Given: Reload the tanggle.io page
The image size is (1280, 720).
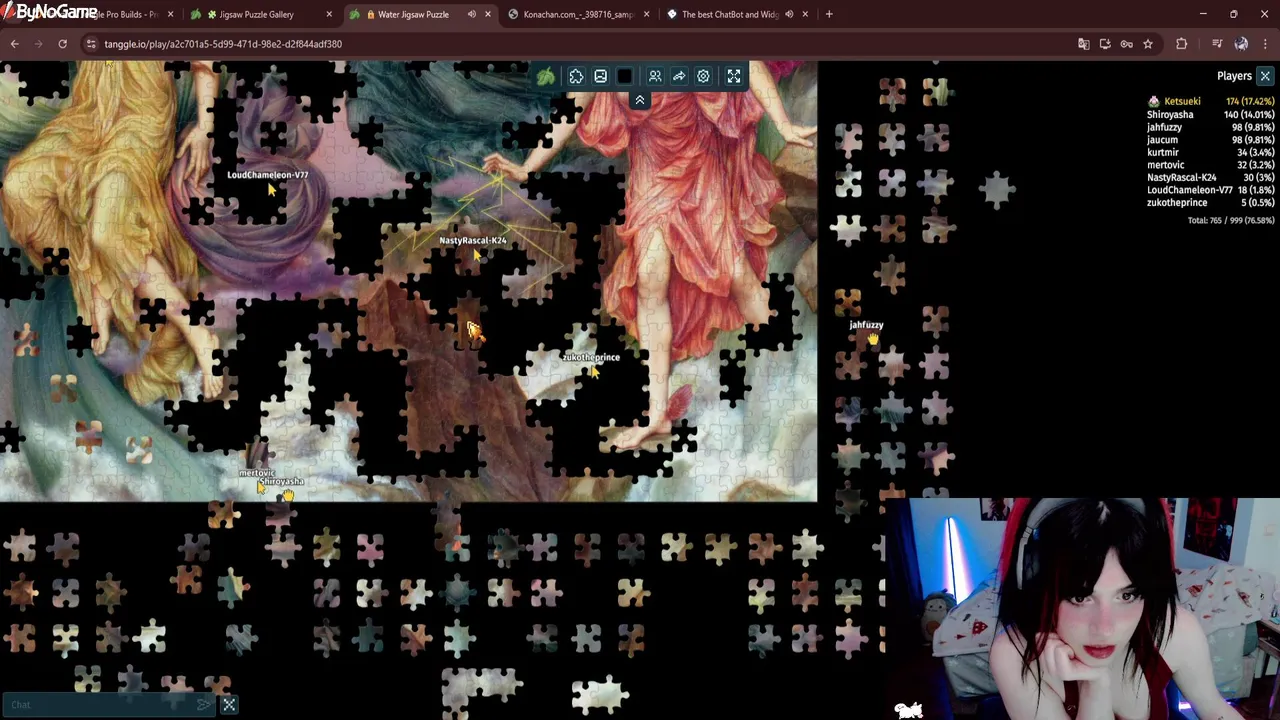Looking at the screenshot, I should pos(62,44).
